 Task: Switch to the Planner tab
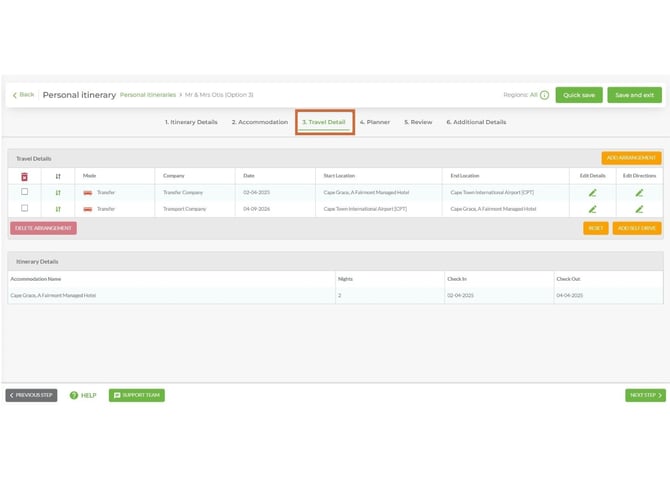375,122
